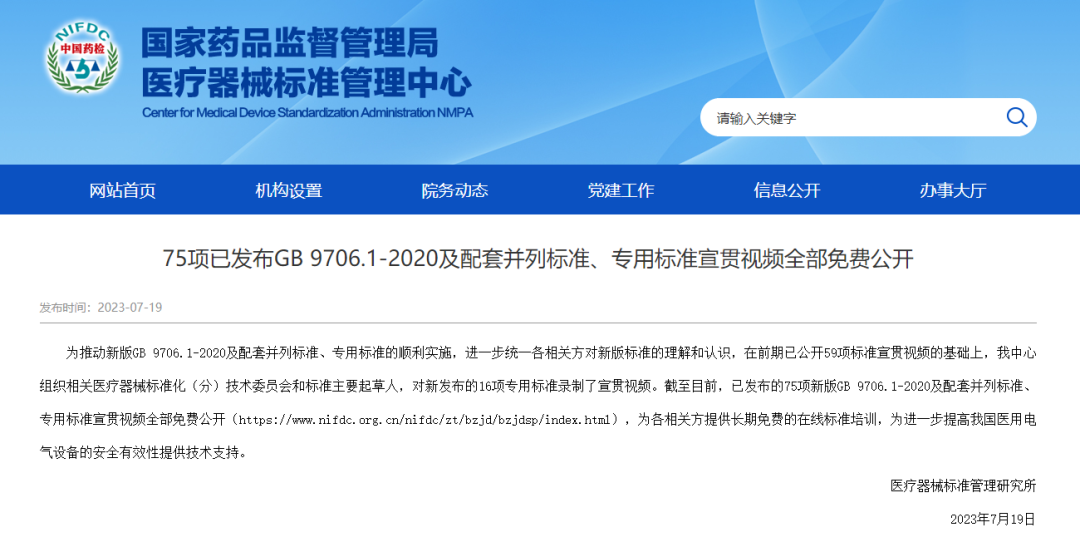The image size is (1080, 547).
Task: Click the 发布时间 2023-07-19 publish date
Action: (100, 307)
